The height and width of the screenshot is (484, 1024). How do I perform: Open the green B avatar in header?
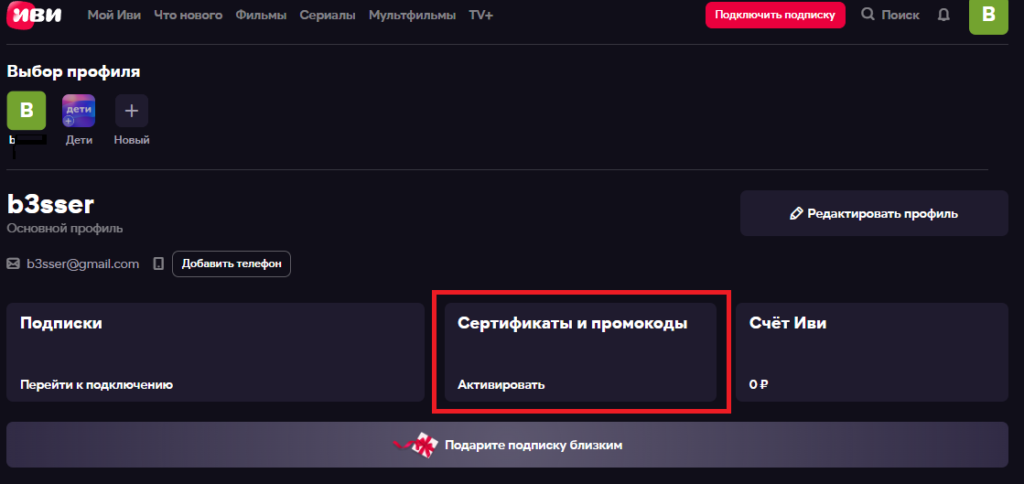988,16
